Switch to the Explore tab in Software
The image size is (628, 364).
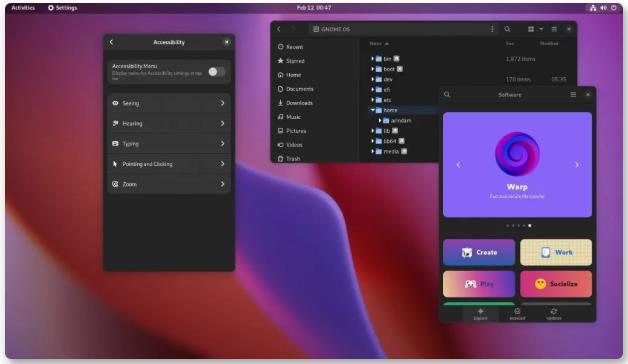point(481,314)
